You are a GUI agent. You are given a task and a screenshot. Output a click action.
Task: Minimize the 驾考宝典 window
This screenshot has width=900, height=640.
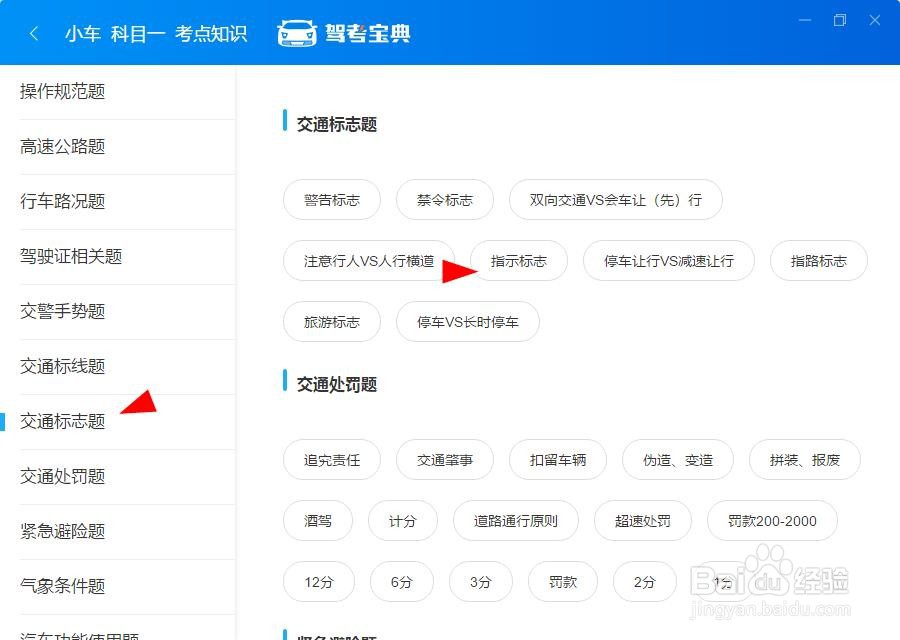[x=805, y=20]
